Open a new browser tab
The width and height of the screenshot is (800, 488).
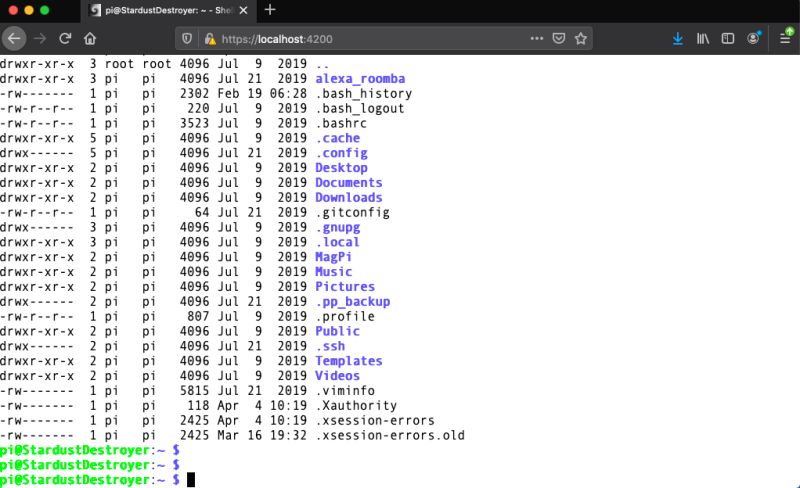pyautogui.click(x=270, y=10)
